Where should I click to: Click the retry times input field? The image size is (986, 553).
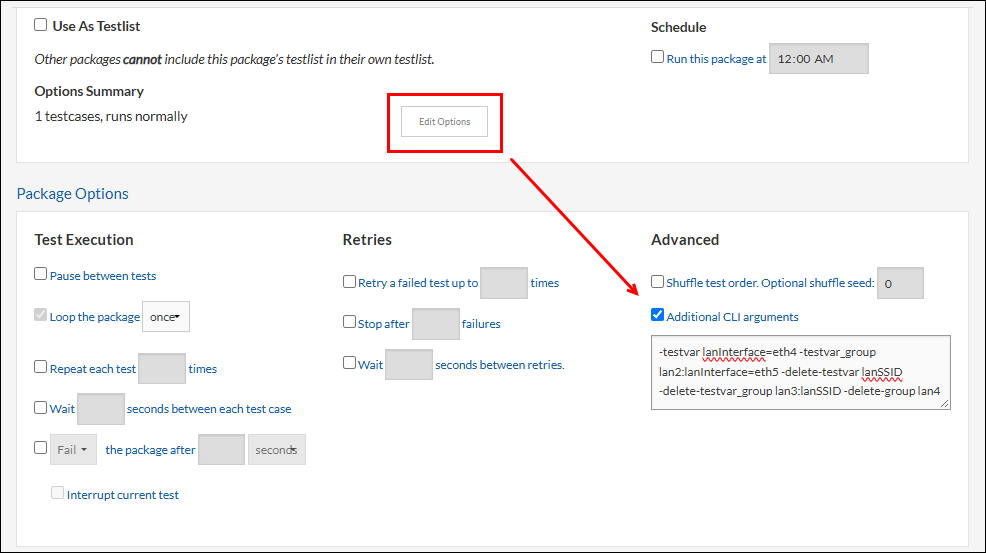pyautogui.click(x=504, y=282)
